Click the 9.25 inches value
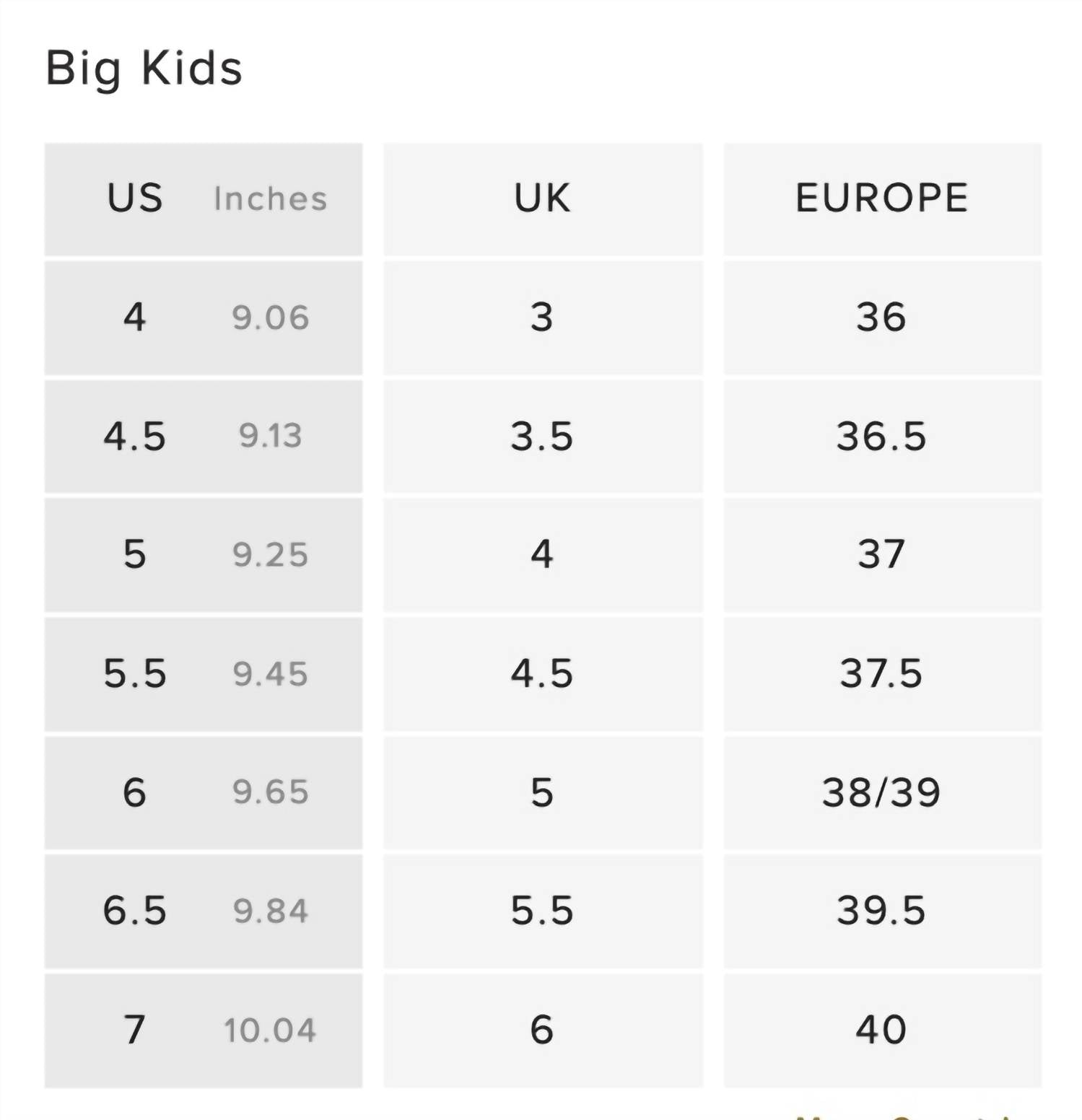This screenshot has width=1082, height=1120. [x=271, y=555]
